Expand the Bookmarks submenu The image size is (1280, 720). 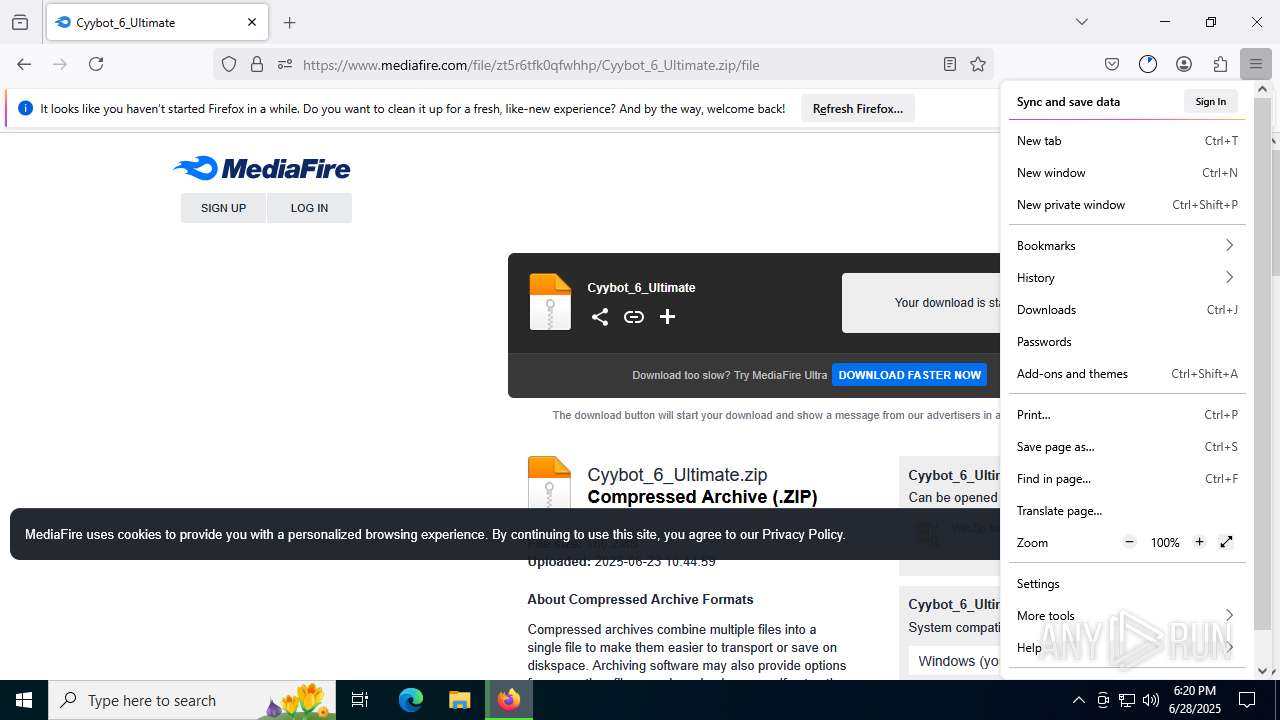[x=1126, y=246]
